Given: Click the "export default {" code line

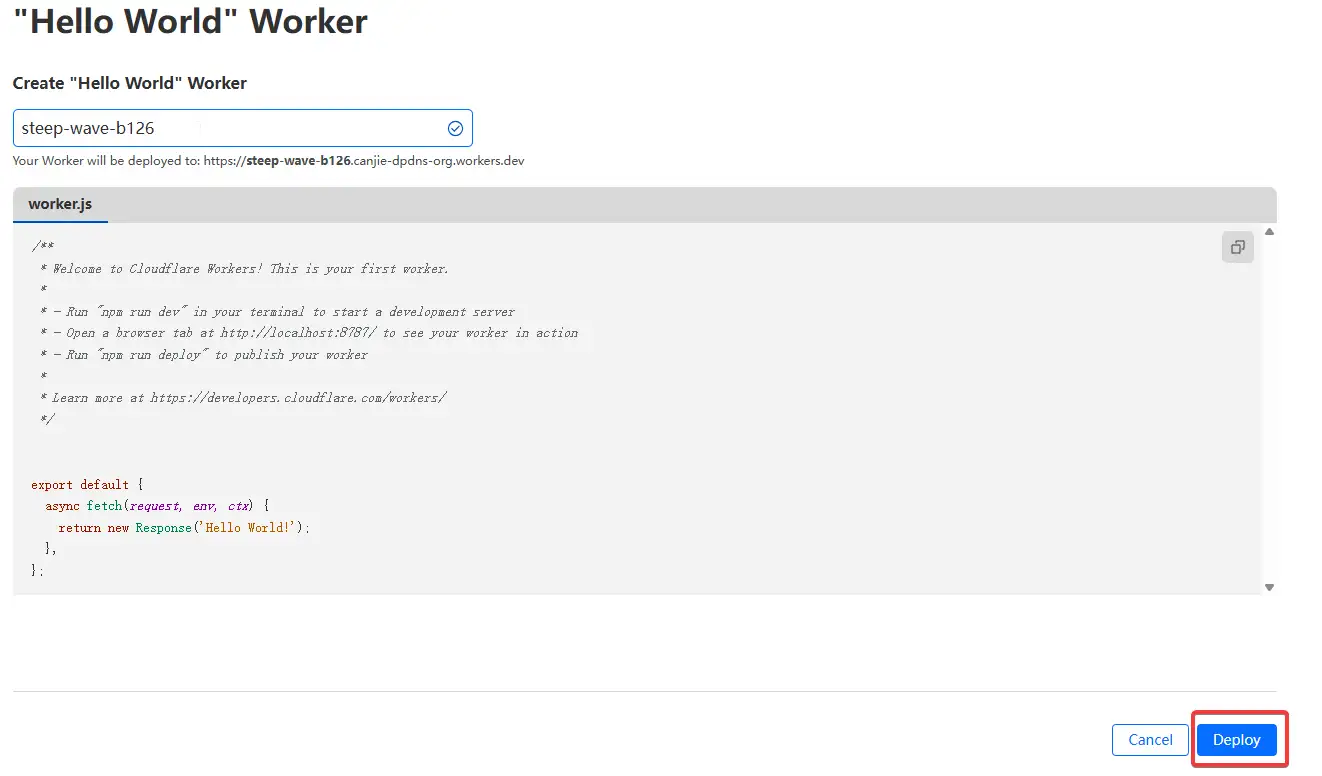Looking at the screenshot, I should pyautogui.click(x=87, y=484).
